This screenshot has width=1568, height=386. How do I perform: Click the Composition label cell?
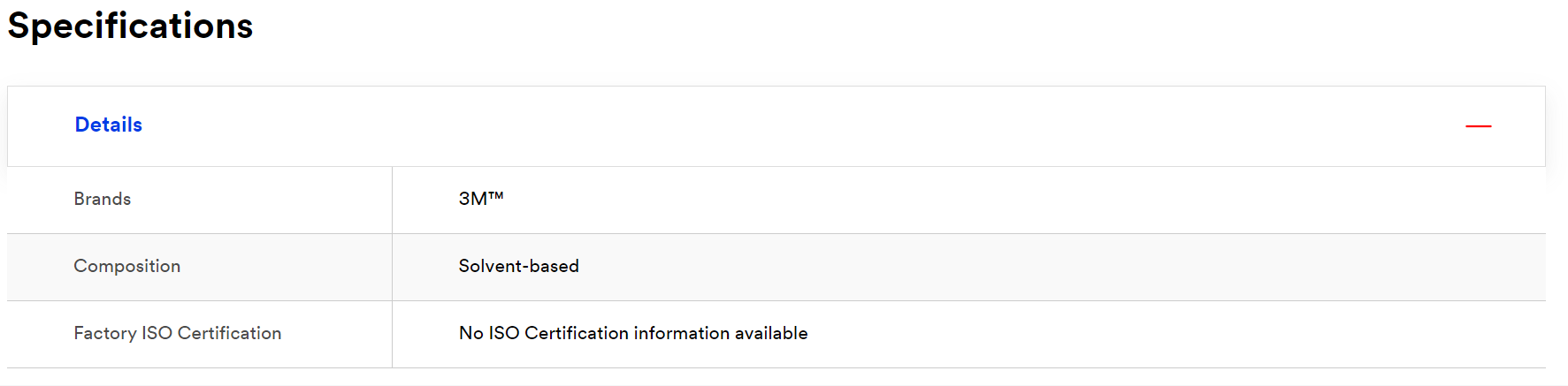pos(199,267)
